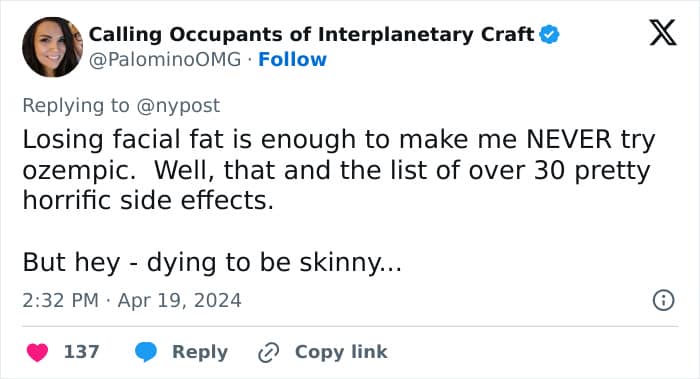The width and height of the screenshot is (700, 379).
Task: Click the 'Replying to' label
Action: (x=76, y=106)
